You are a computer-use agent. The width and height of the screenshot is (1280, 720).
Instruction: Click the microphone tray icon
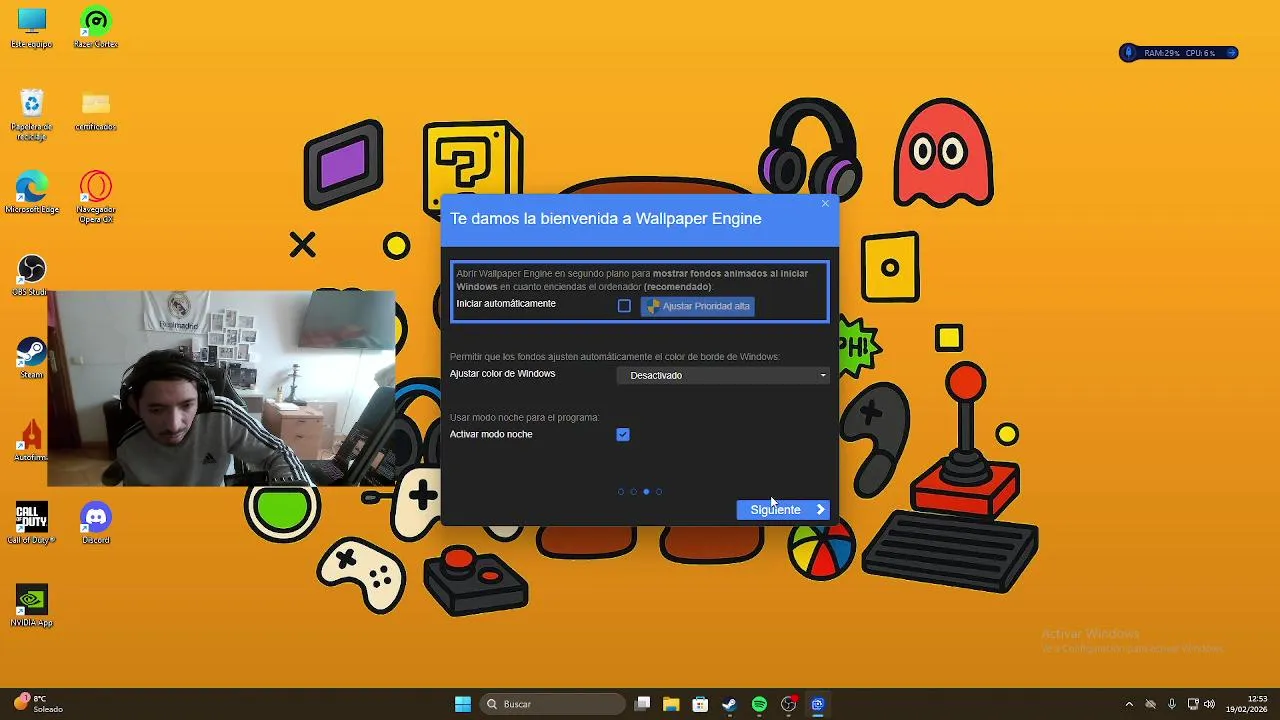1172,704
